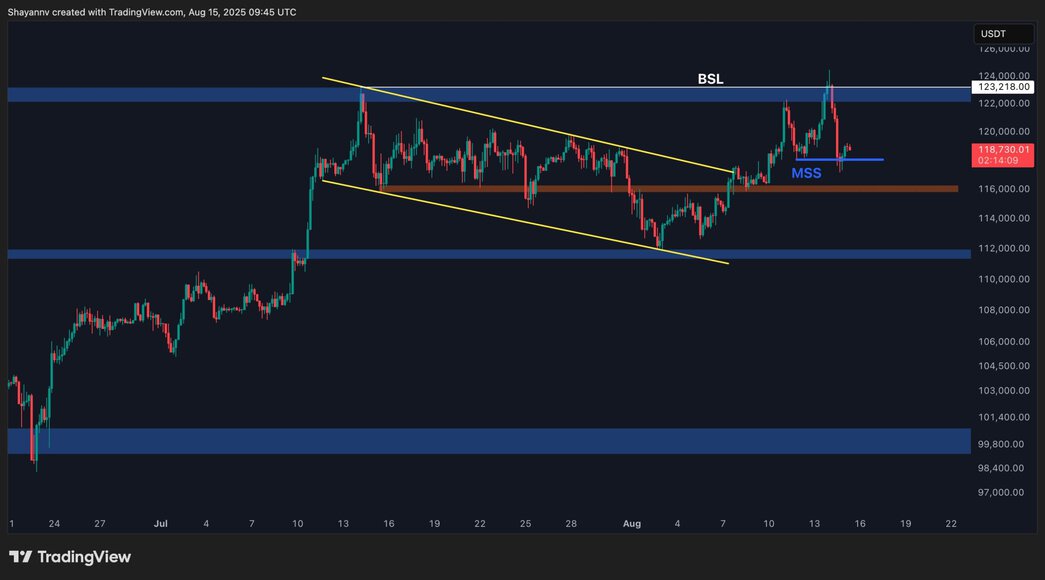This screenshot has height=580, width=1045.
Task: Click the Aug label on the time axis
Action: tap(631, 523)
